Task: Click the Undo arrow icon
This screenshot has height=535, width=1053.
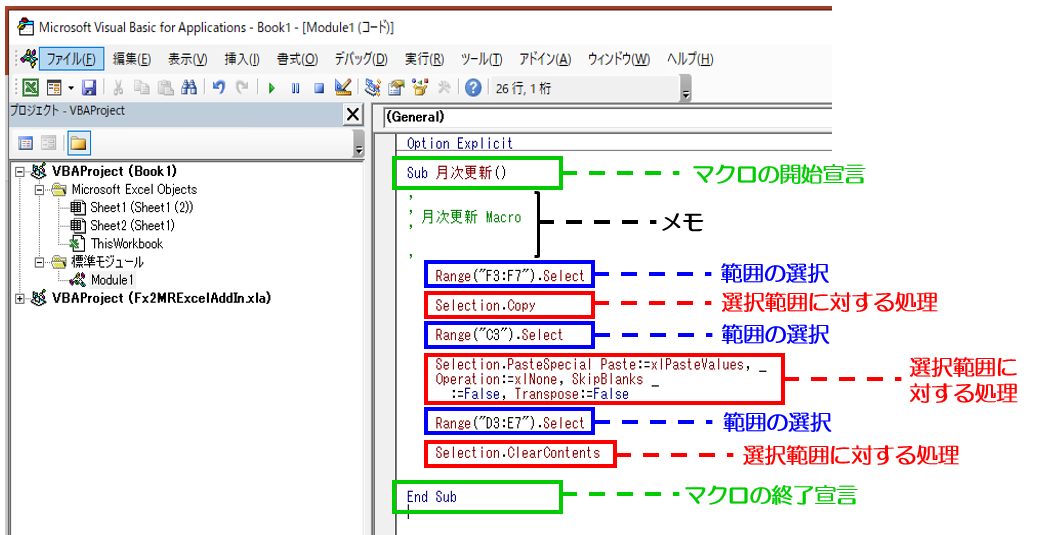Action: 218,88
